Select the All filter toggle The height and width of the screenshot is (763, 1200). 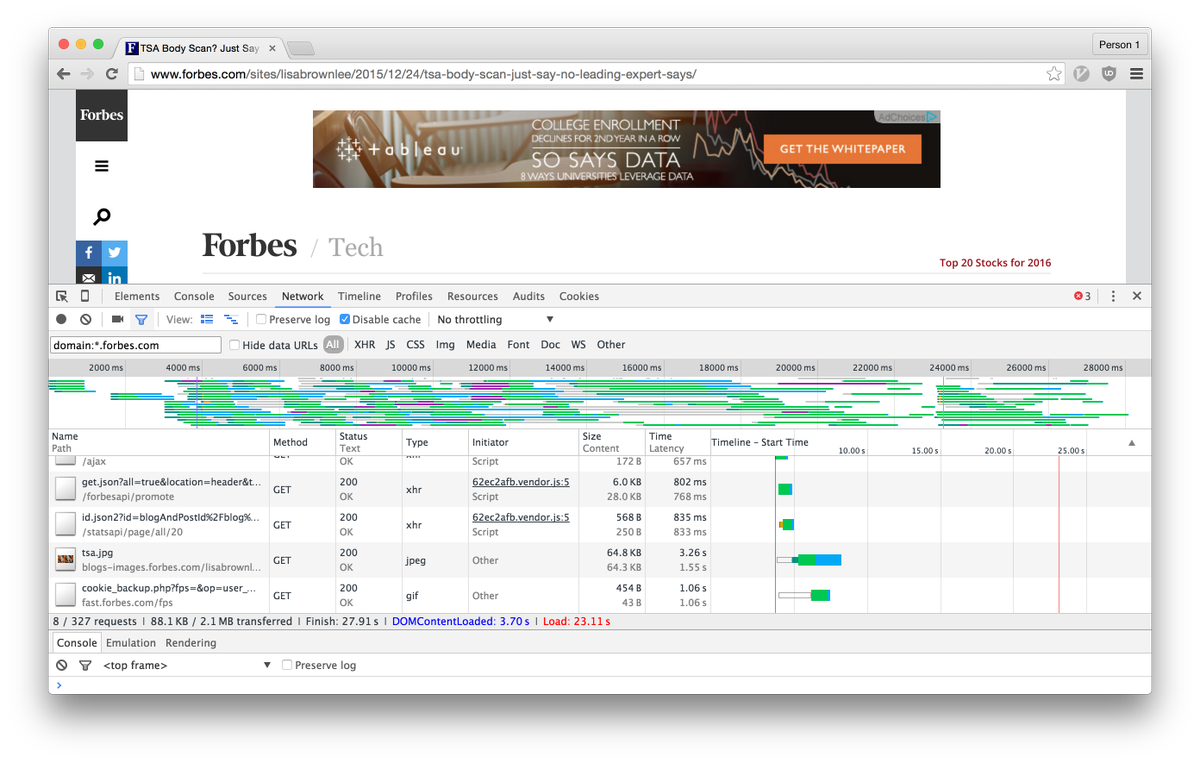333,344
